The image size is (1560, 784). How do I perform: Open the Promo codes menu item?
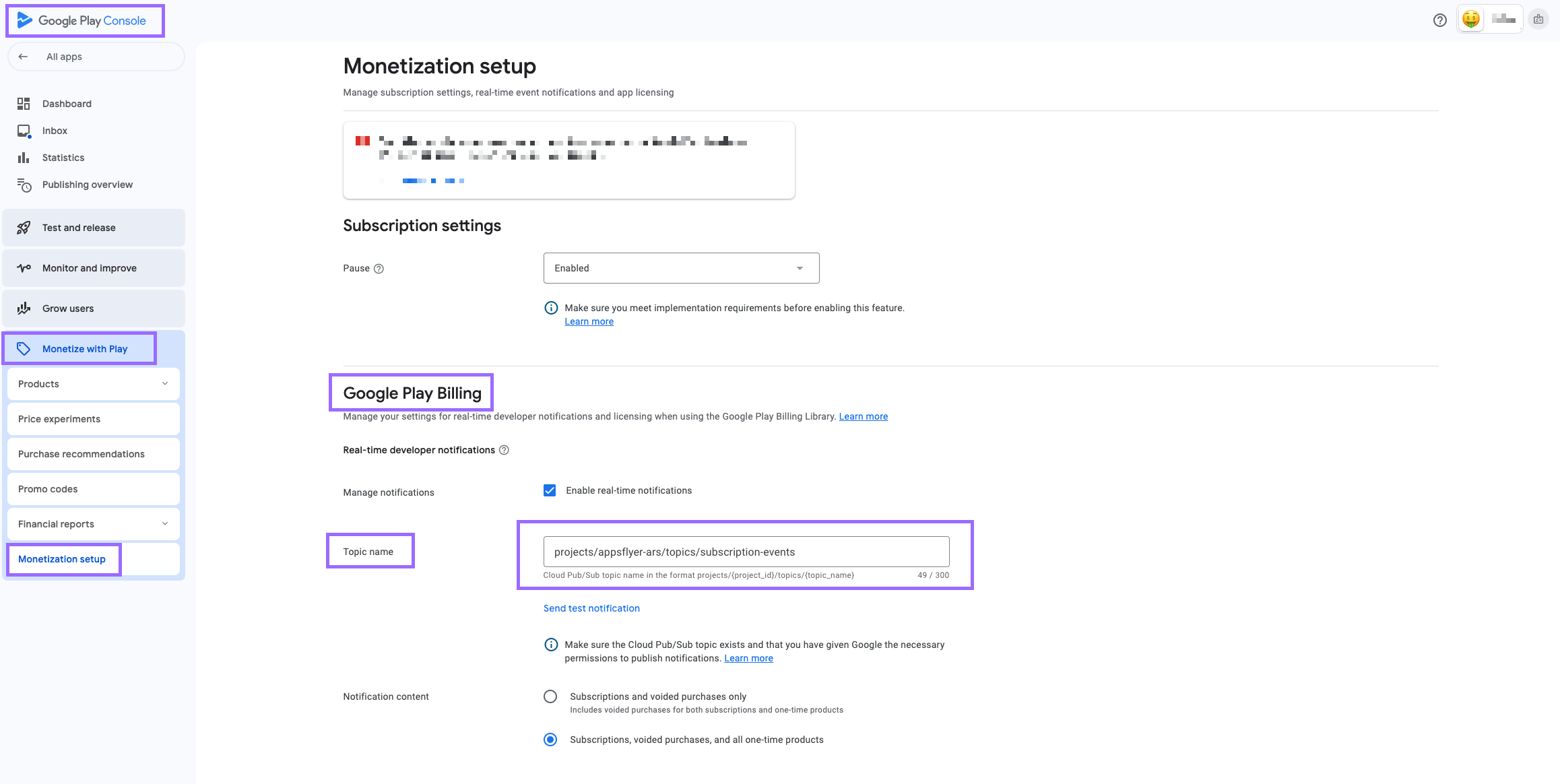tap(48, 489)
